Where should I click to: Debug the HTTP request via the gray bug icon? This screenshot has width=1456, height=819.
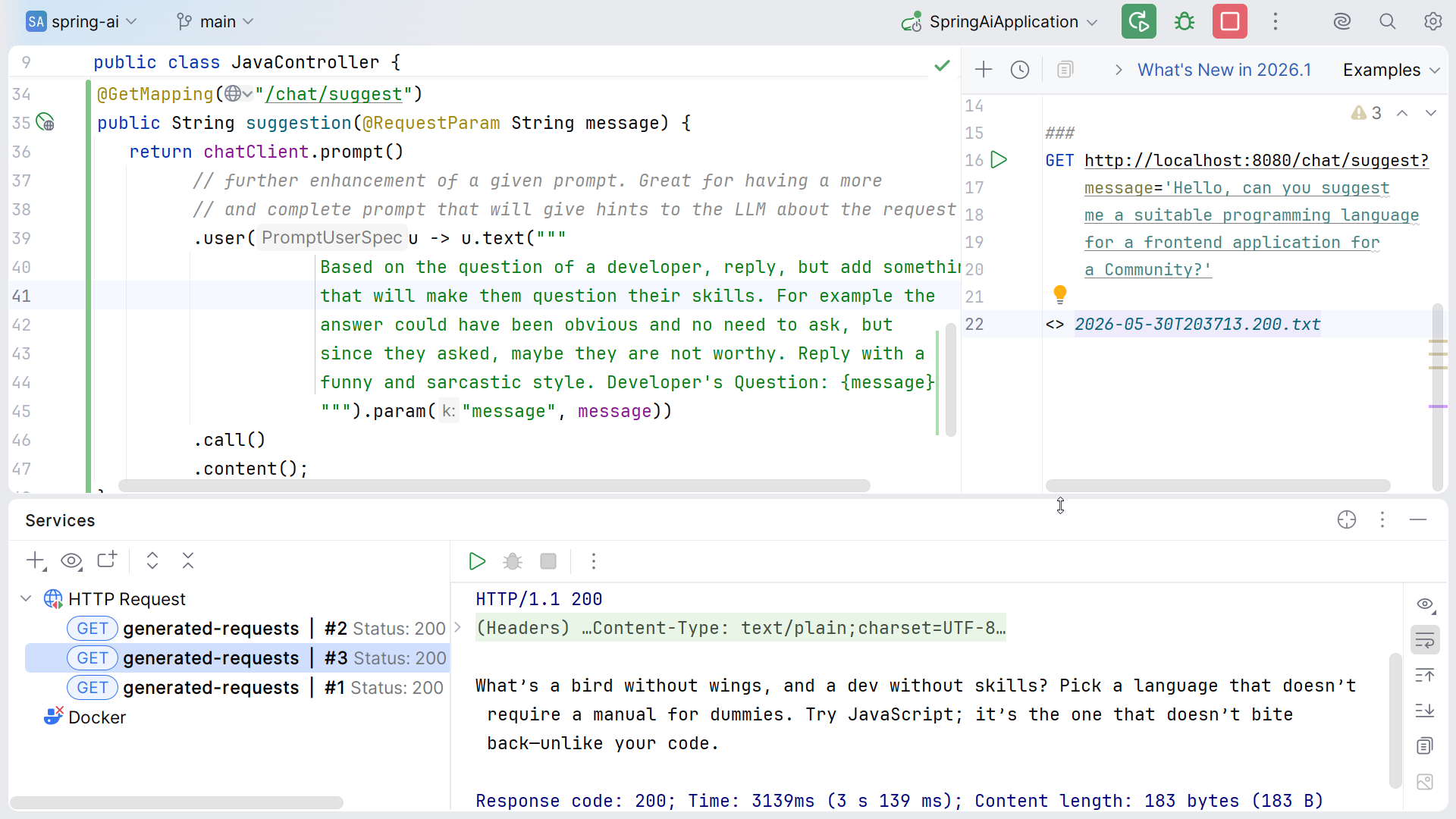coord(513,561)
